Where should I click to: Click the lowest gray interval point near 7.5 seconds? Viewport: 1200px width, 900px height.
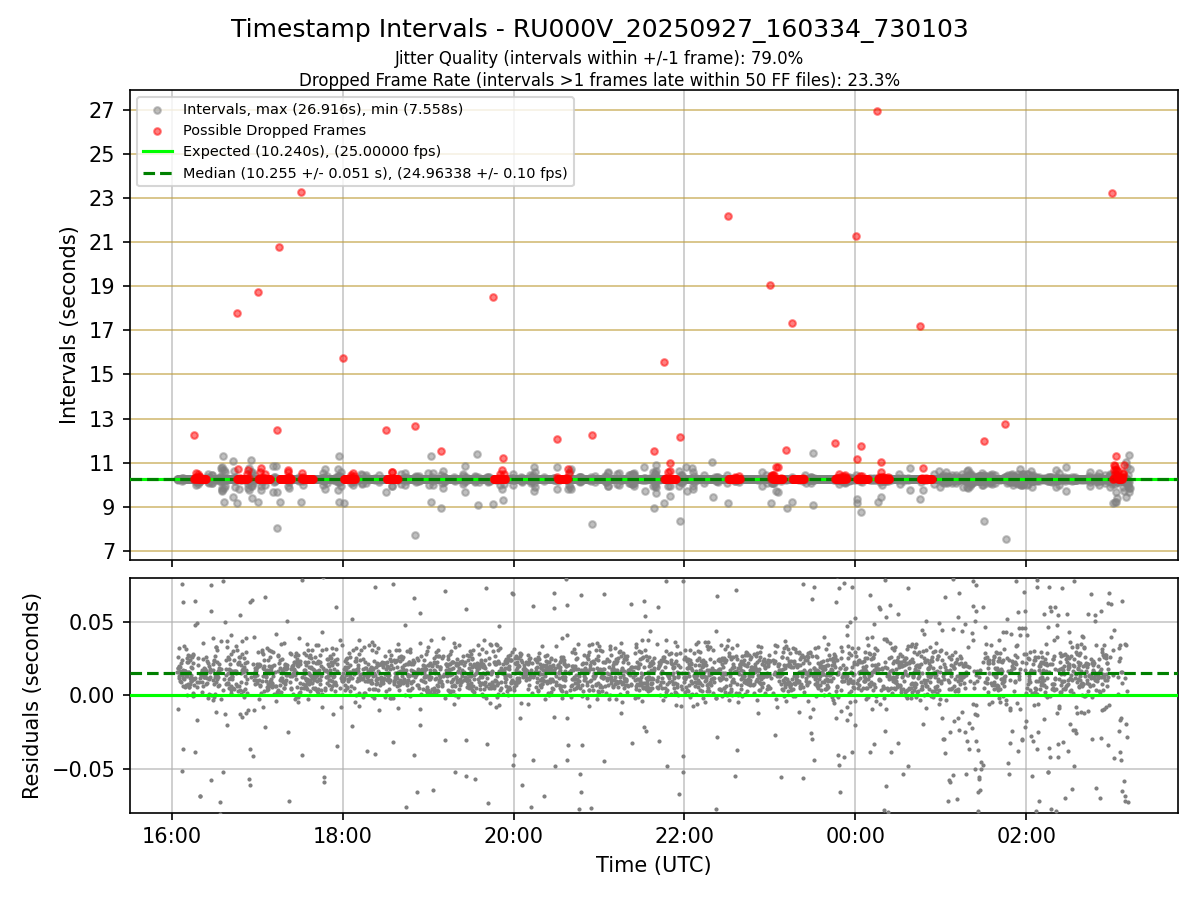pyautogui.click(x=1006, y=539)
